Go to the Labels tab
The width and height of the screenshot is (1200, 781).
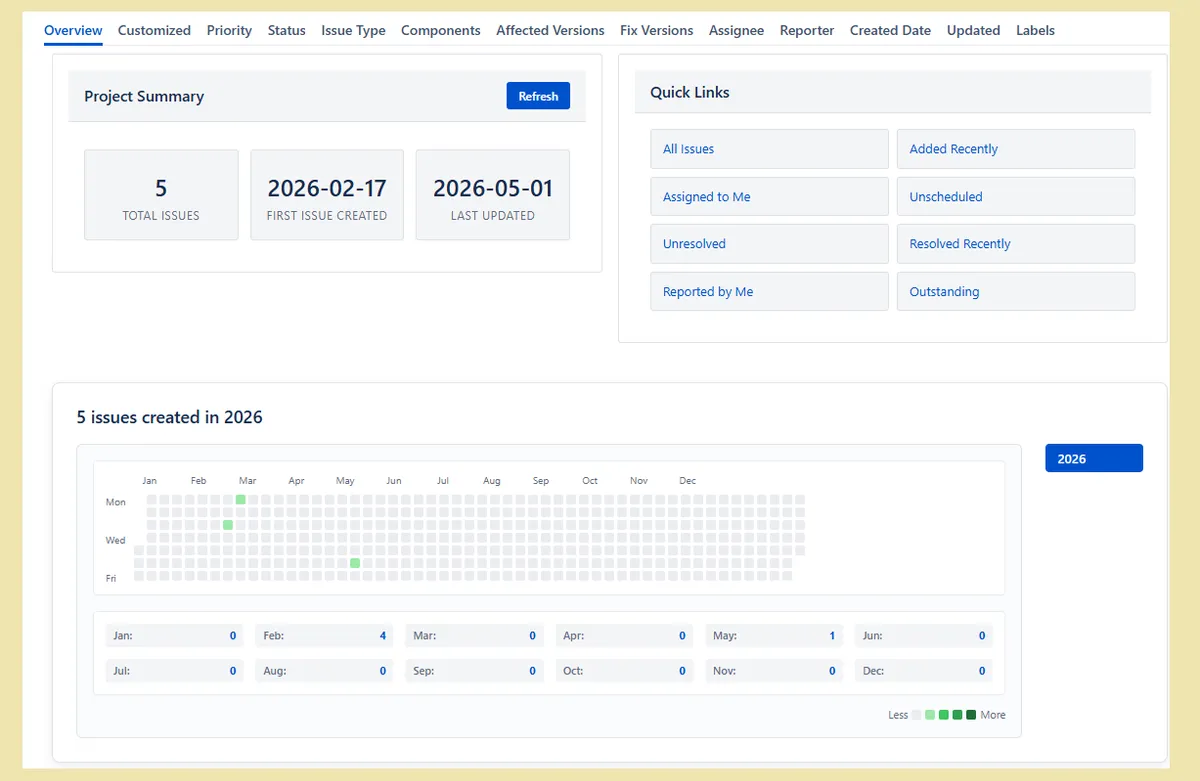point(1035,30)
